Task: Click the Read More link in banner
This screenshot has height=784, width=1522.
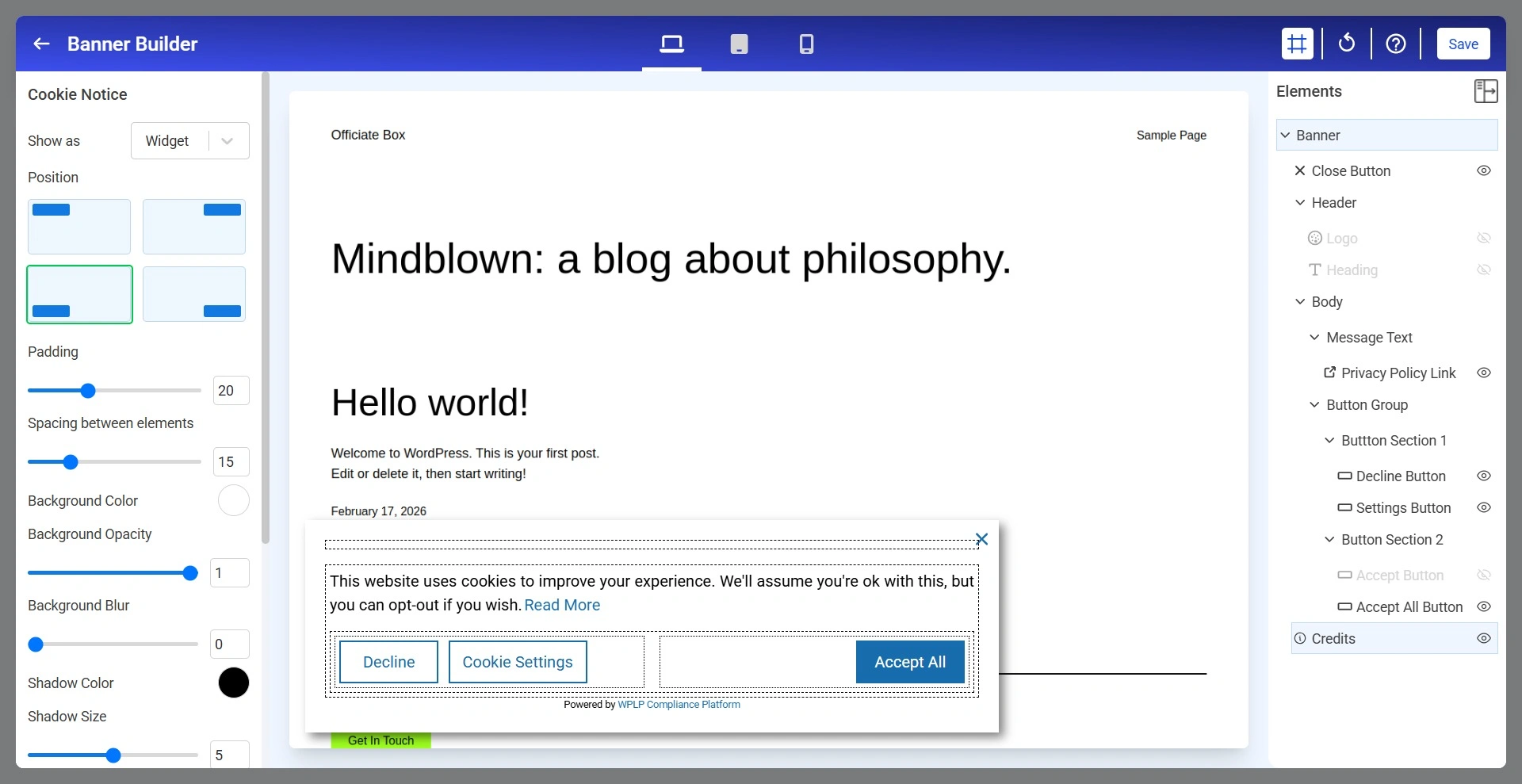Action: click(x=562, y=605)
